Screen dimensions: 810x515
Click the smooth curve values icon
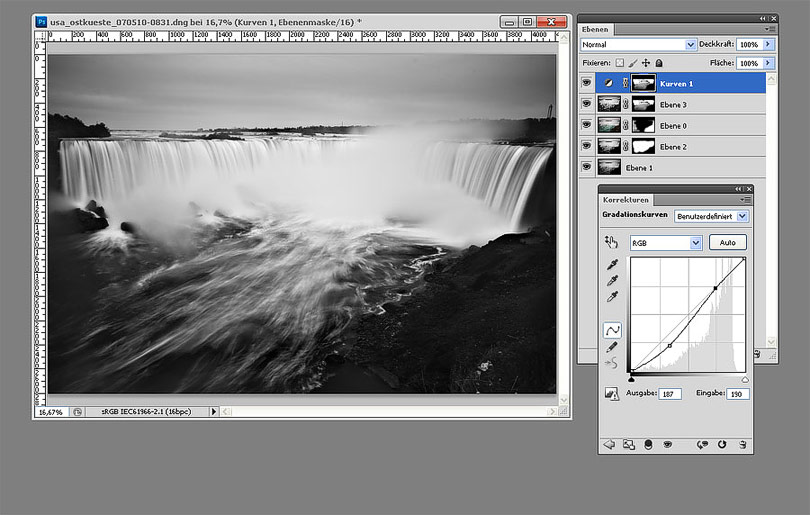[612, 363]
